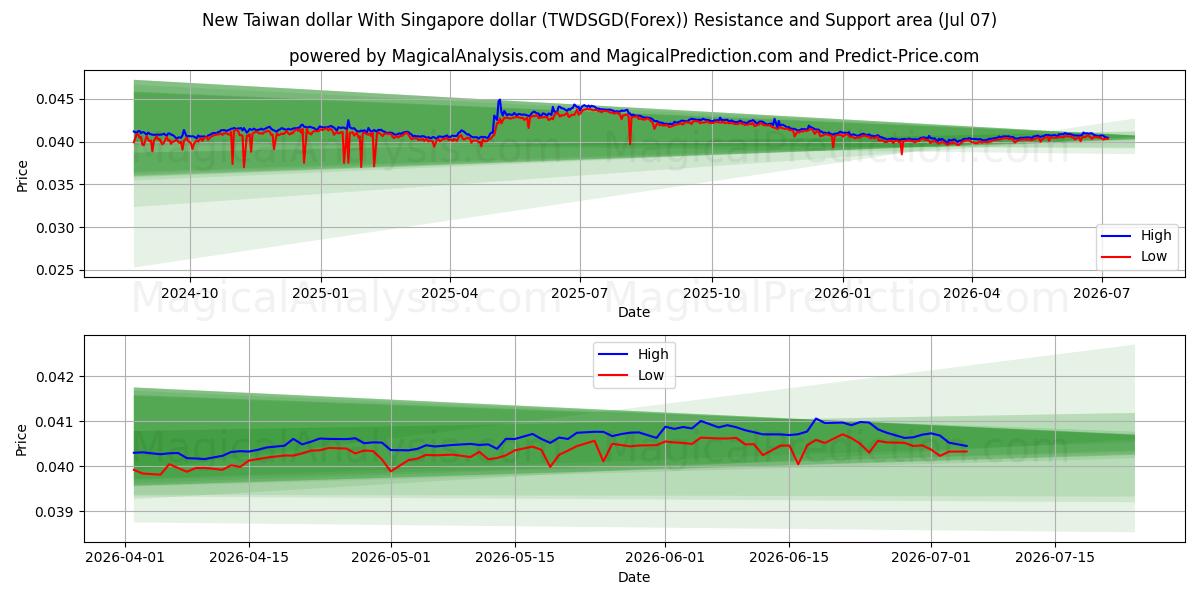Click the 2026-01 date tick on top chart
1200x600 pixels.
coord(842,293)
